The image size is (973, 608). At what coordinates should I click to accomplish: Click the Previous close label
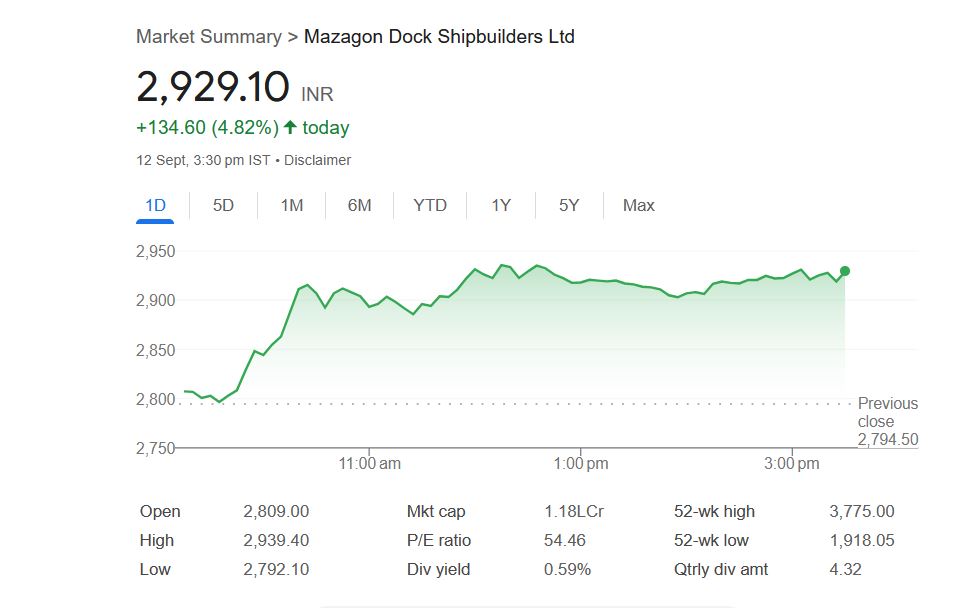click(x=887, y=412)
